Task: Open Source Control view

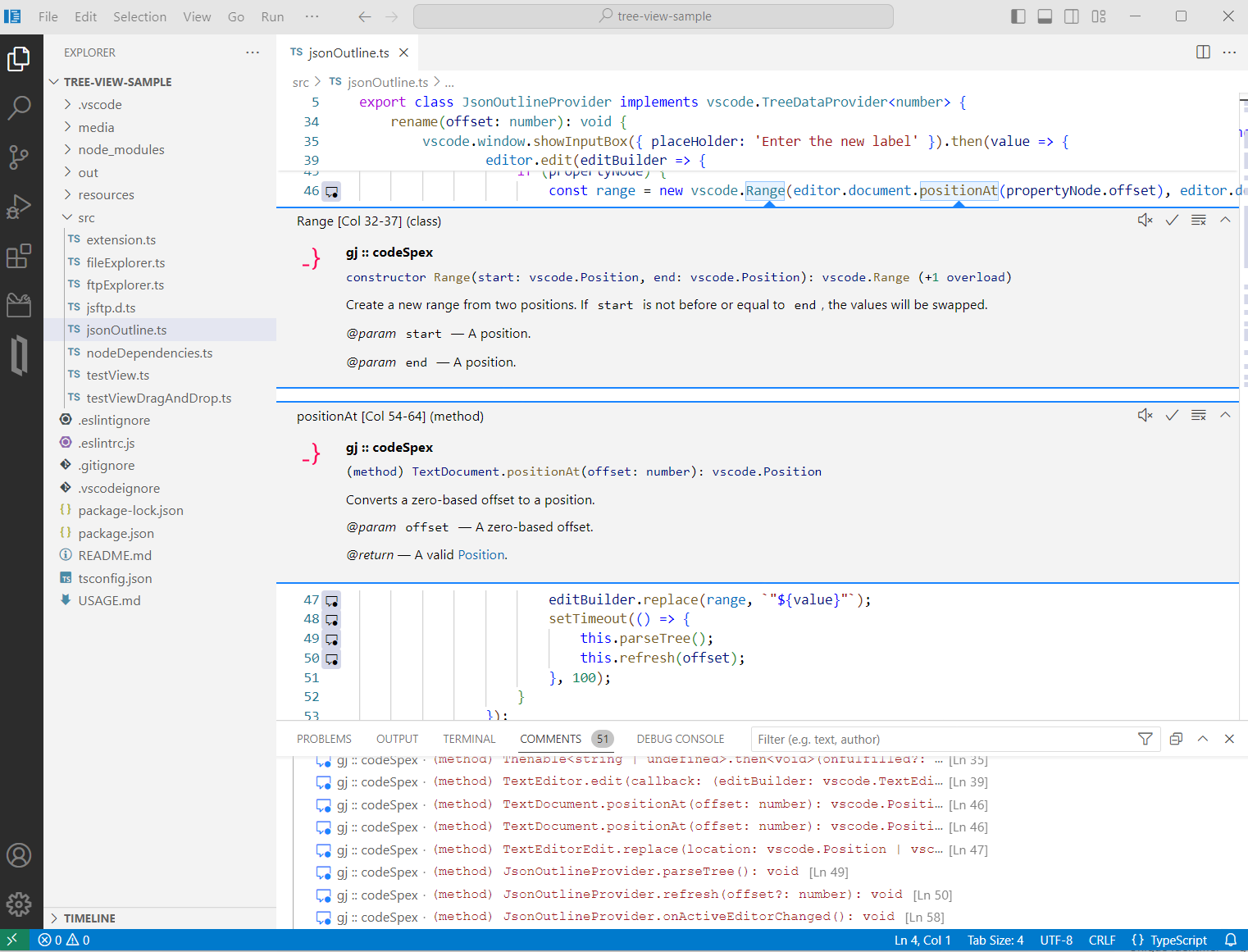Action: pyautogui.click(x=19, y=157)
